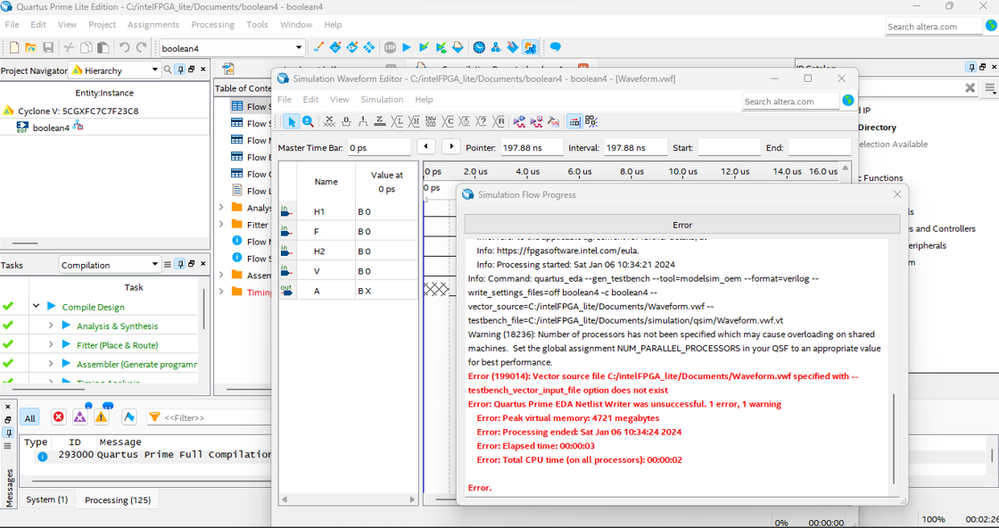The height and width of the screenshot is (528, 999).
Task: Click the Invert waveform value icon
Action: 432,121
